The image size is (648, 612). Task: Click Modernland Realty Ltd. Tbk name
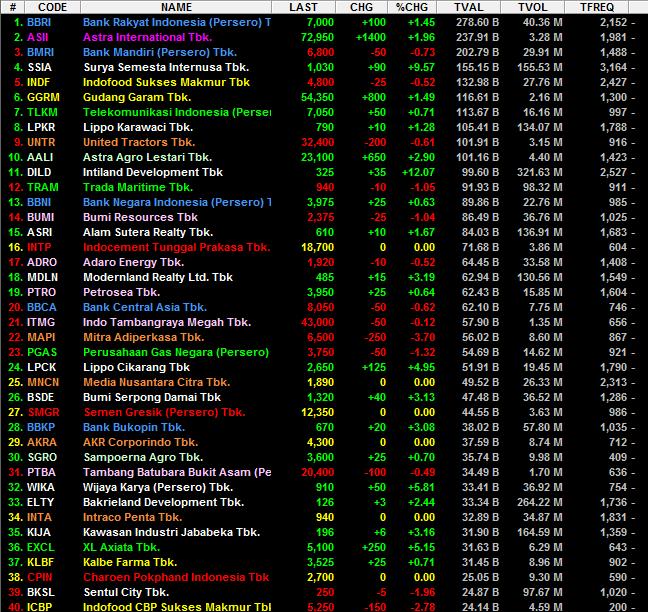coord(158,277)
